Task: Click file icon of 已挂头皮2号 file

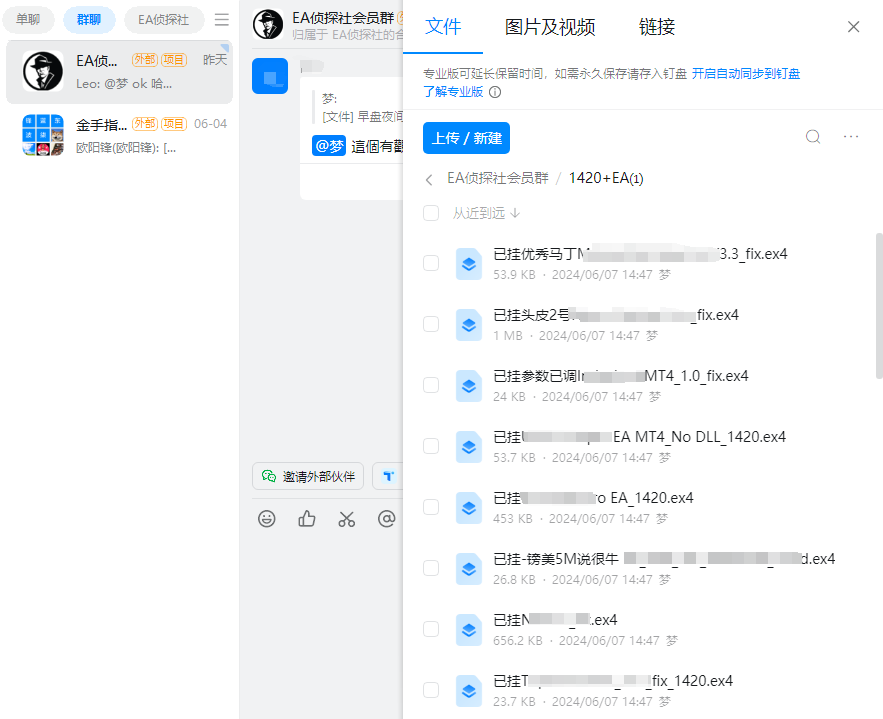Action: [x=469, y=325]
